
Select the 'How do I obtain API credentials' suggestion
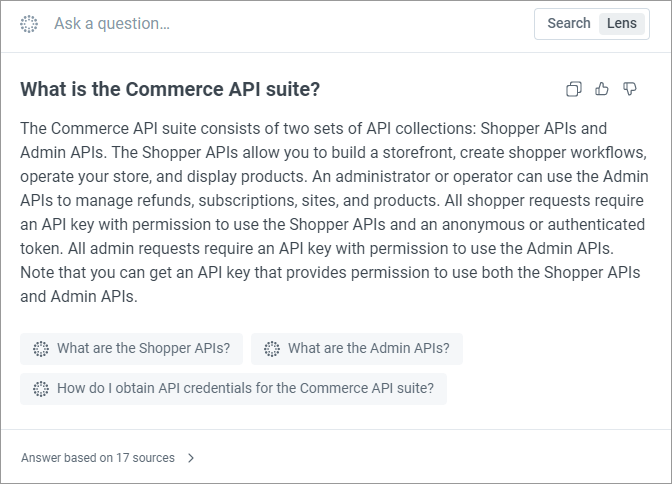[x=233, y=388]
